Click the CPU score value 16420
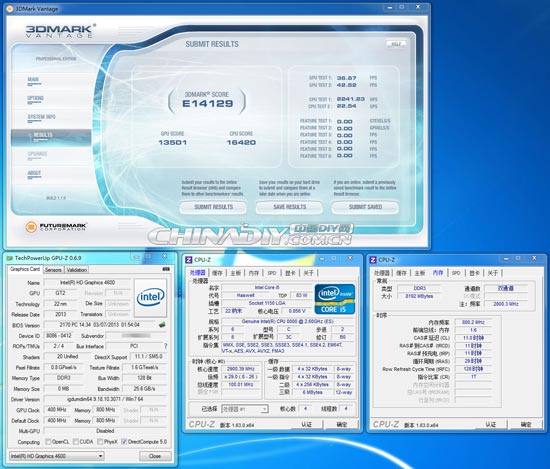This screenshot has height=469, width=550. click(241, 142)
